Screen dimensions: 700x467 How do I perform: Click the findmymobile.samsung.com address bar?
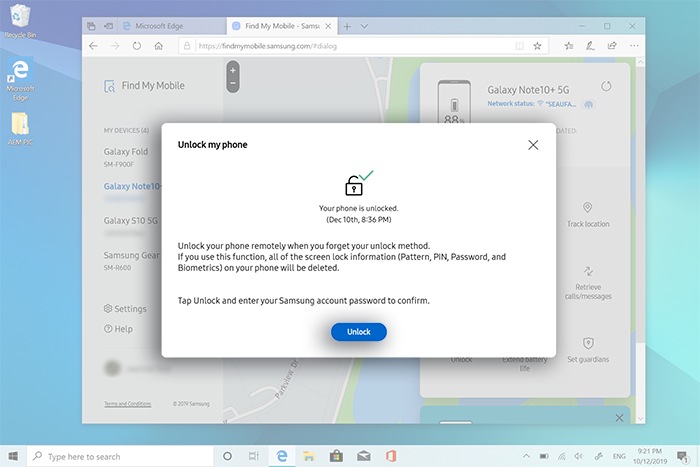click(x=348, y=46)
